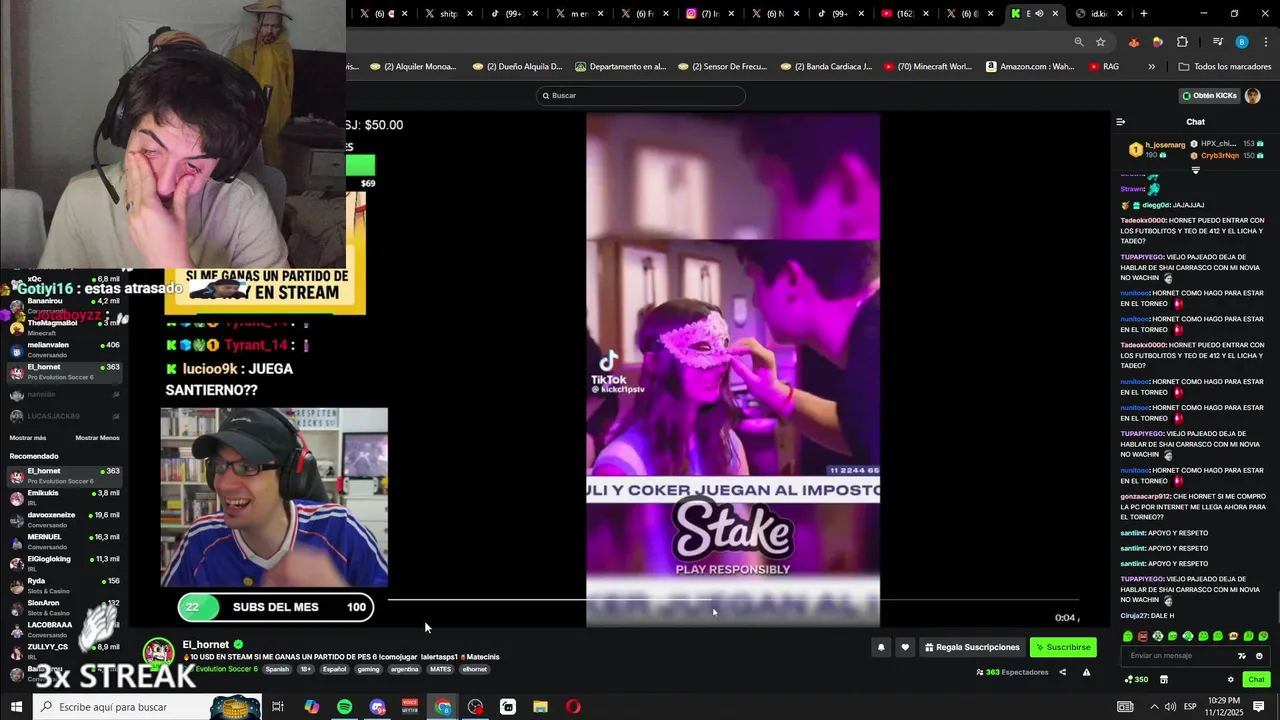Mute the active Kick tab audio icon
The height and width of the screenshot is (720, 1280).
click(1039, 14)
